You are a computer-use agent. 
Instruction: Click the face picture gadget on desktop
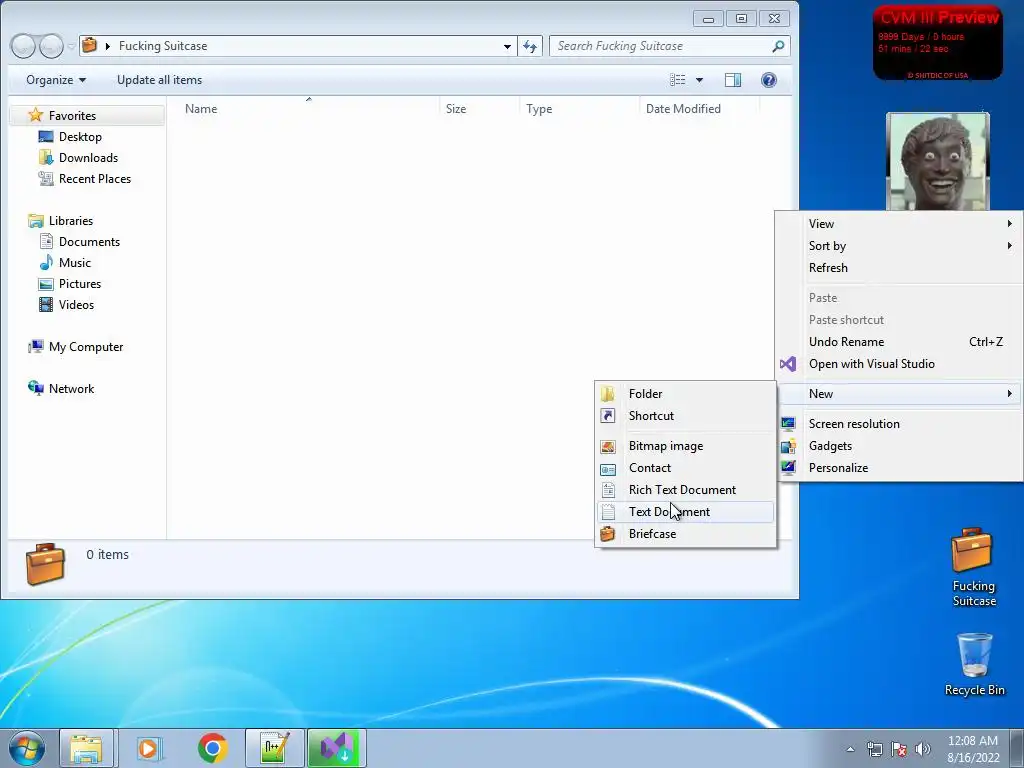tap(938, 161)
